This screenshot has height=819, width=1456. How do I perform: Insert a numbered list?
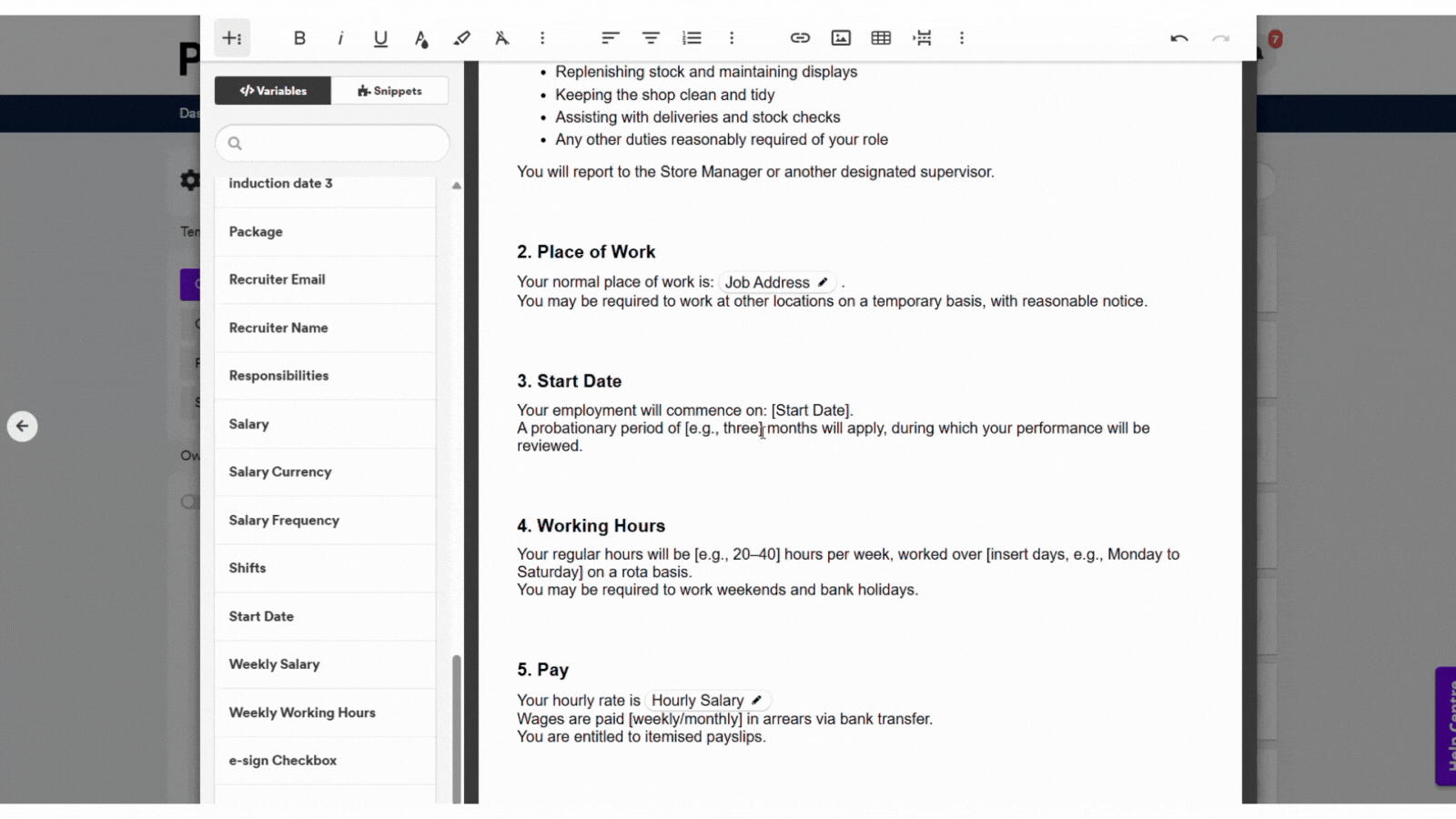[x=692, y=38]
